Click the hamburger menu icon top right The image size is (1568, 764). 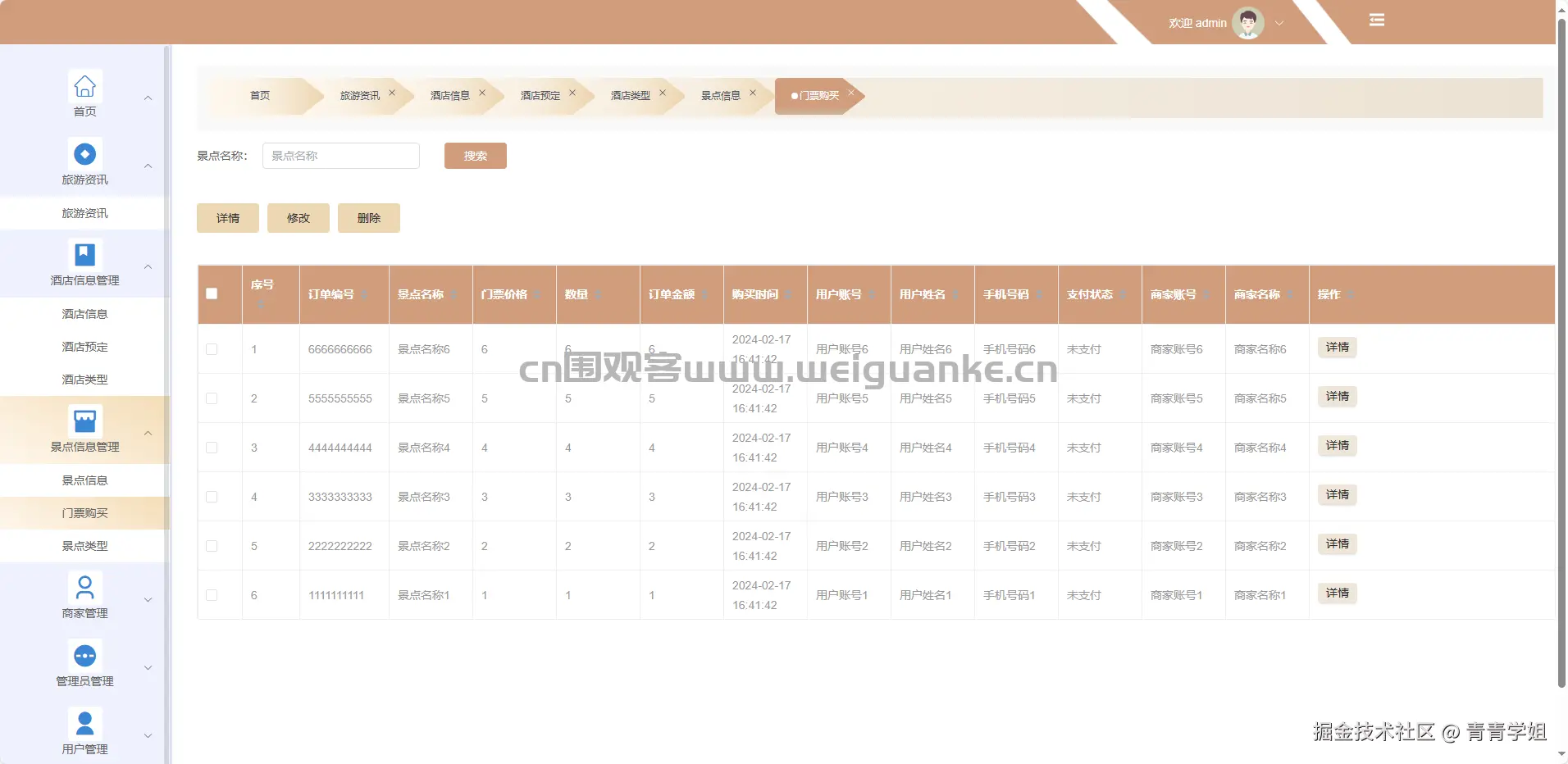[x=1377, y=19]
